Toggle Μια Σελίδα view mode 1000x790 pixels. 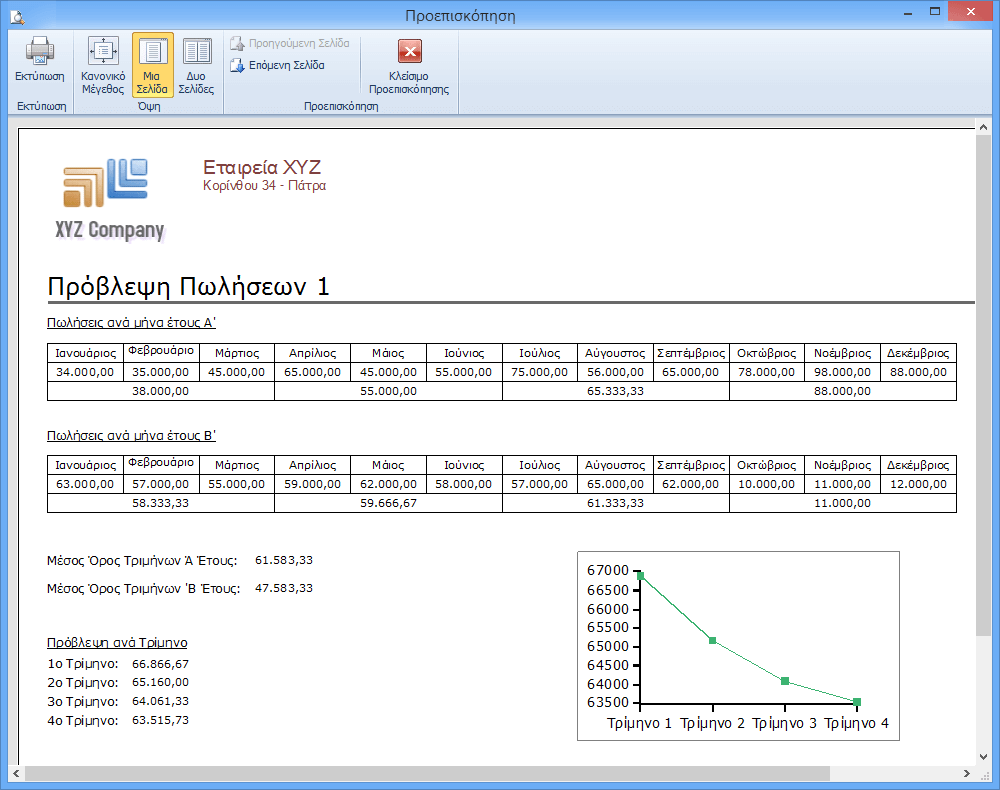point(153,53)
